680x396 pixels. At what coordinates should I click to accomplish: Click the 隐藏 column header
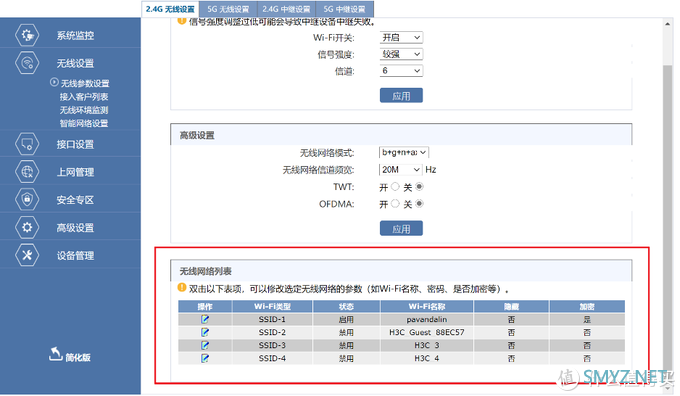(x=512, y=306)
